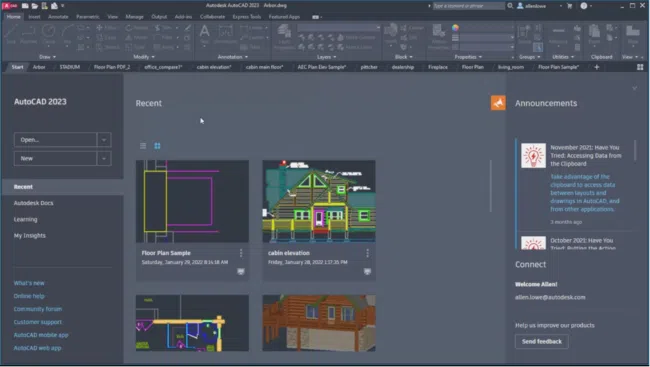The image size is (650, 367).
Task: Switch Recent files to list view
Action: point(143,146)
